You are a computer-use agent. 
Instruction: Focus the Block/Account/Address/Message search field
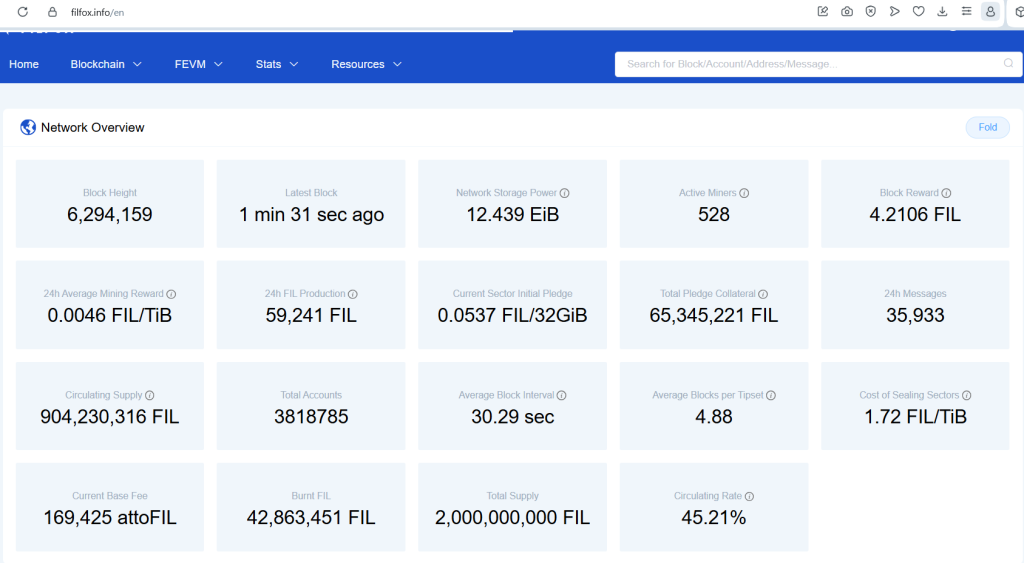pos(818,64)
